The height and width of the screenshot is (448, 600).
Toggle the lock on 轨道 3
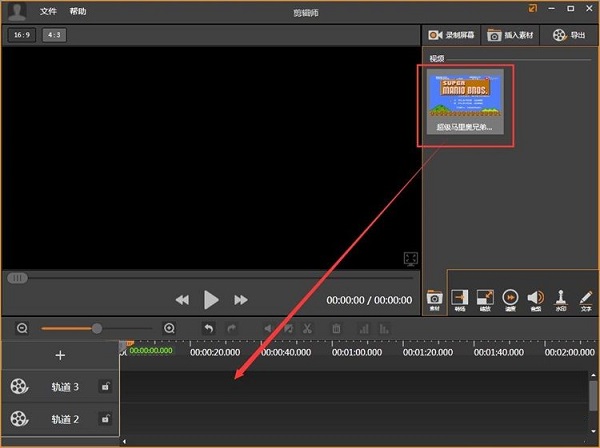tap(105, 387)
